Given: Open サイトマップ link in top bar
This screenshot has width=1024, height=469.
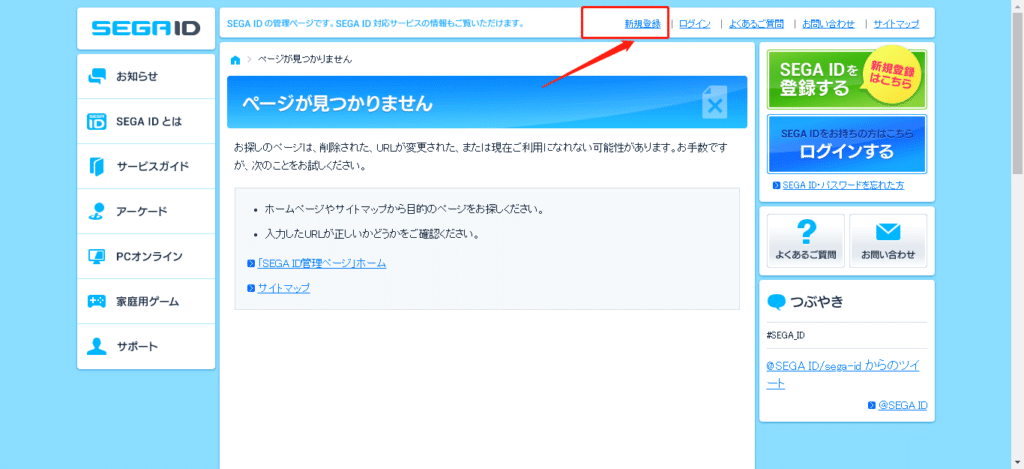Looking at the screenshot, I should click(x=896, y=24).
